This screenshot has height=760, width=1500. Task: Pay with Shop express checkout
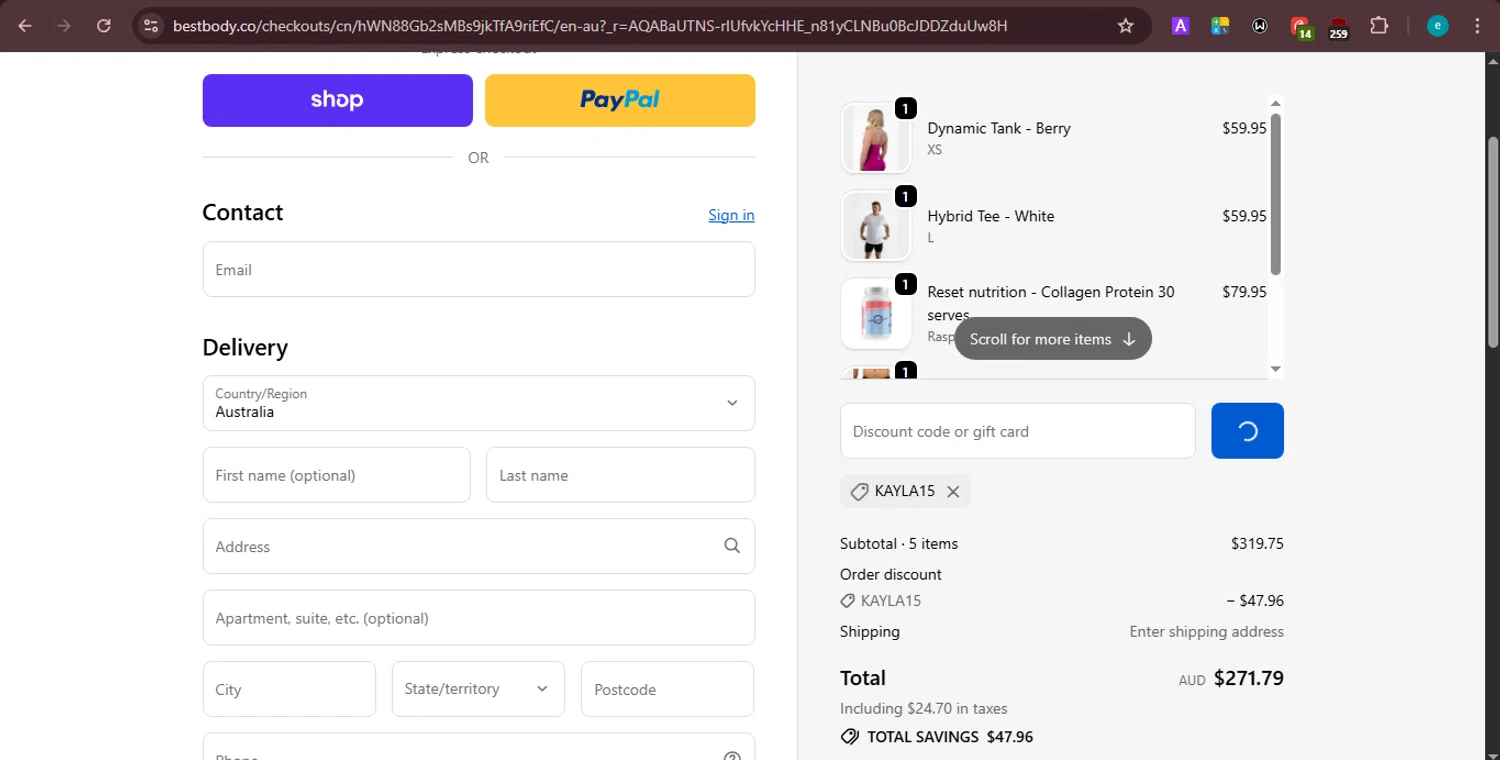pos(337,100)
